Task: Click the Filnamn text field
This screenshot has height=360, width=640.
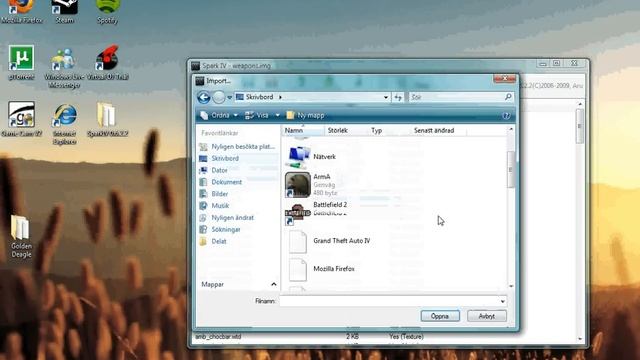Action: 389,301
